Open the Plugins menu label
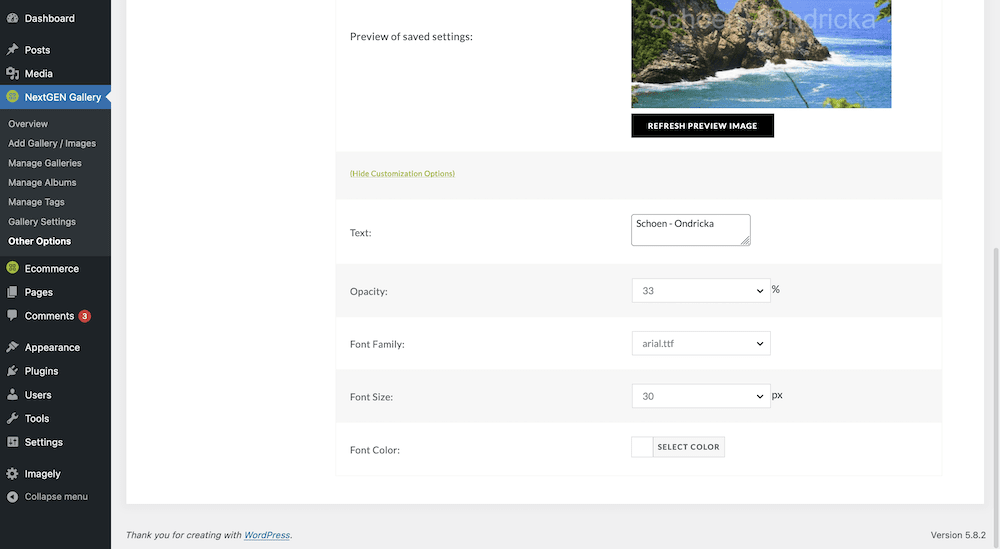Viewport: 1000px width, 549px height. [41, 371]
